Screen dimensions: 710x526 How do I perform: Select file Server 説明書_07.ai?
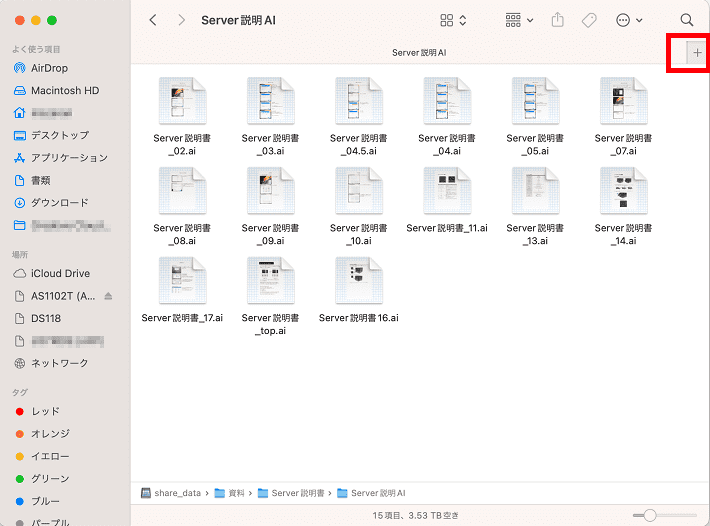tap(624, 117)
